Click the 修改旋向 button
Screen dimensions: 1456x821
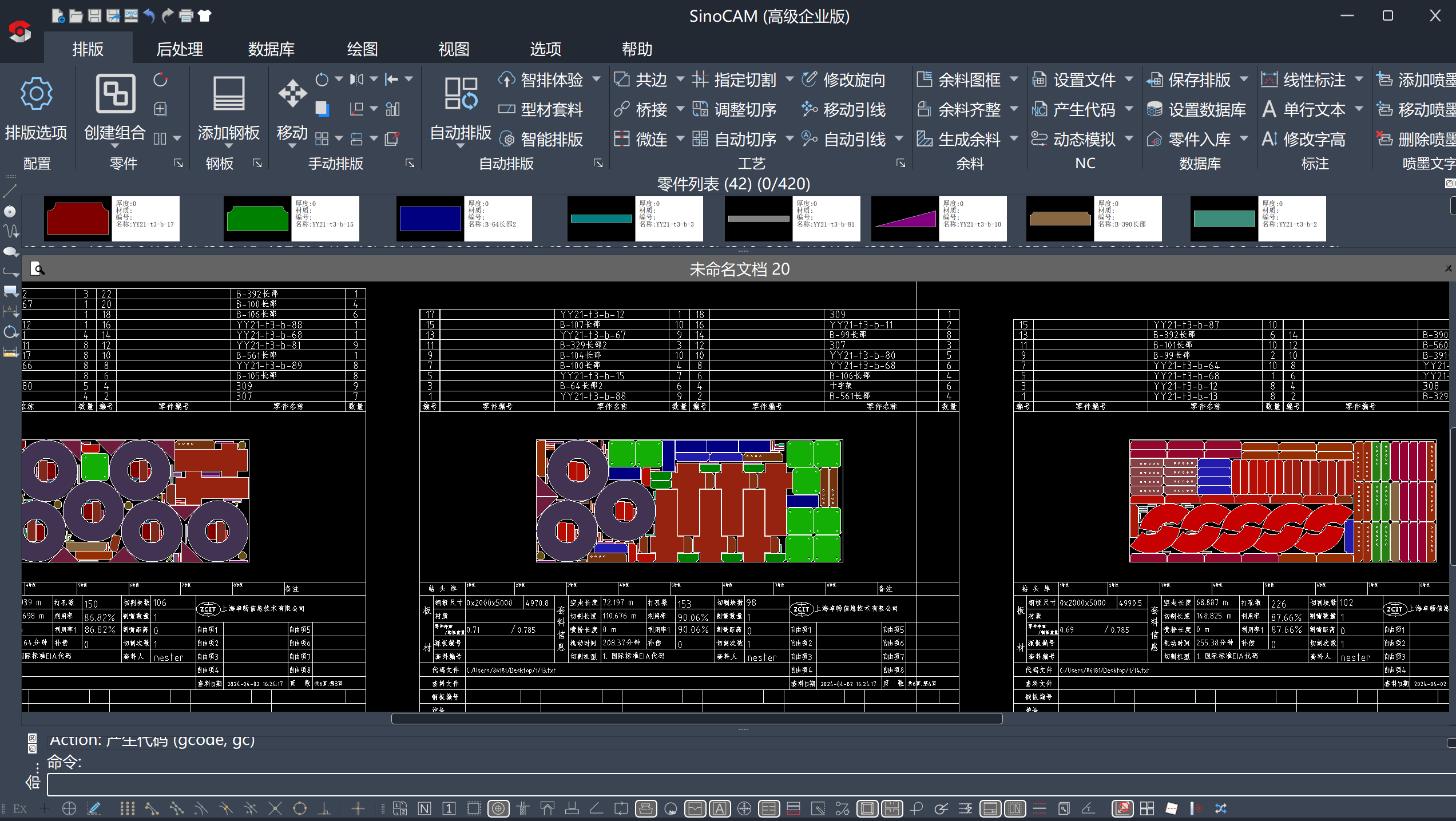click(x=844, y=80)
